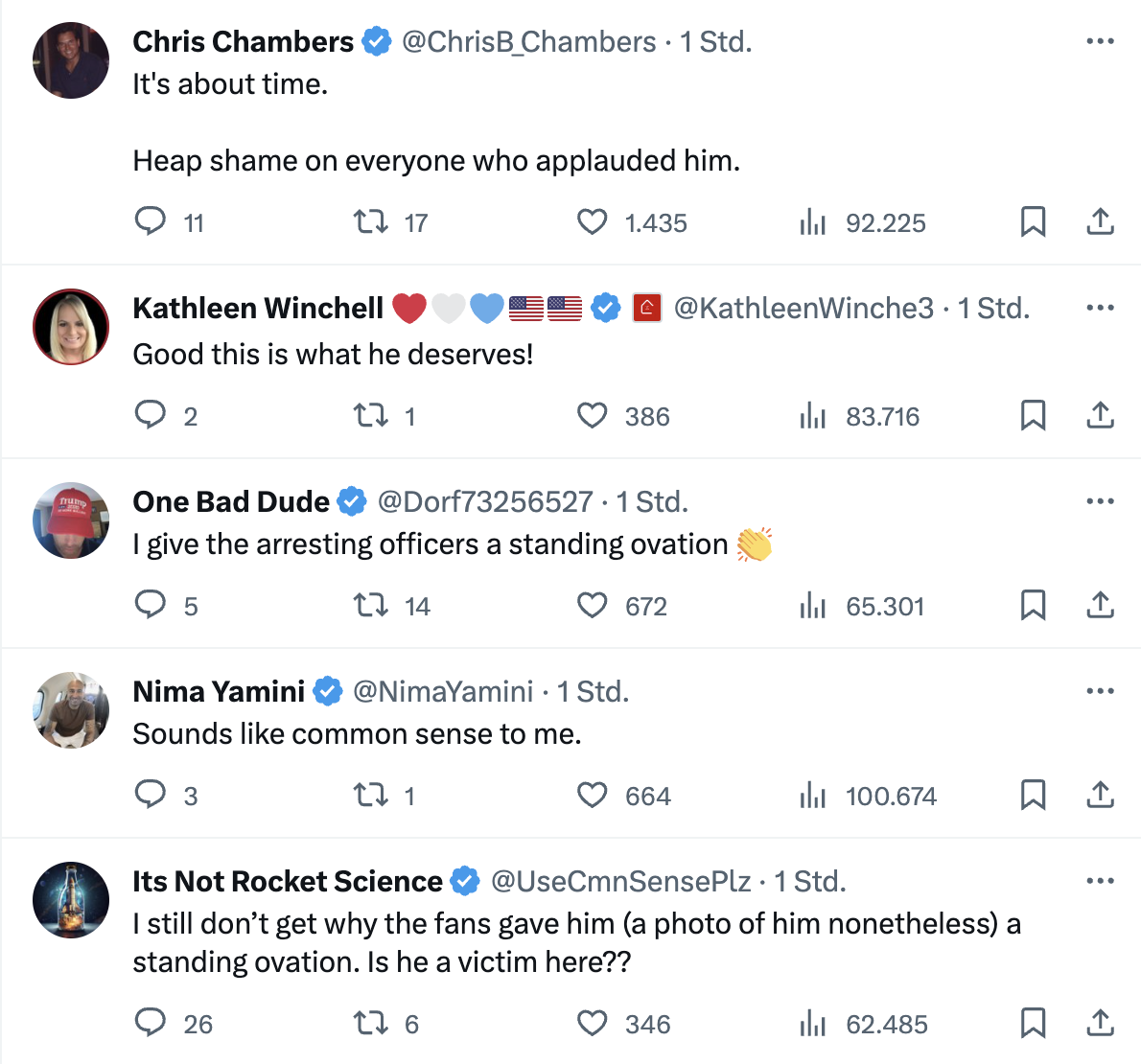This screenshot has height=1064, width=1141.
Task: Bookmark Its Not Rocket Science's tweet
Action: (1033, 1023)
